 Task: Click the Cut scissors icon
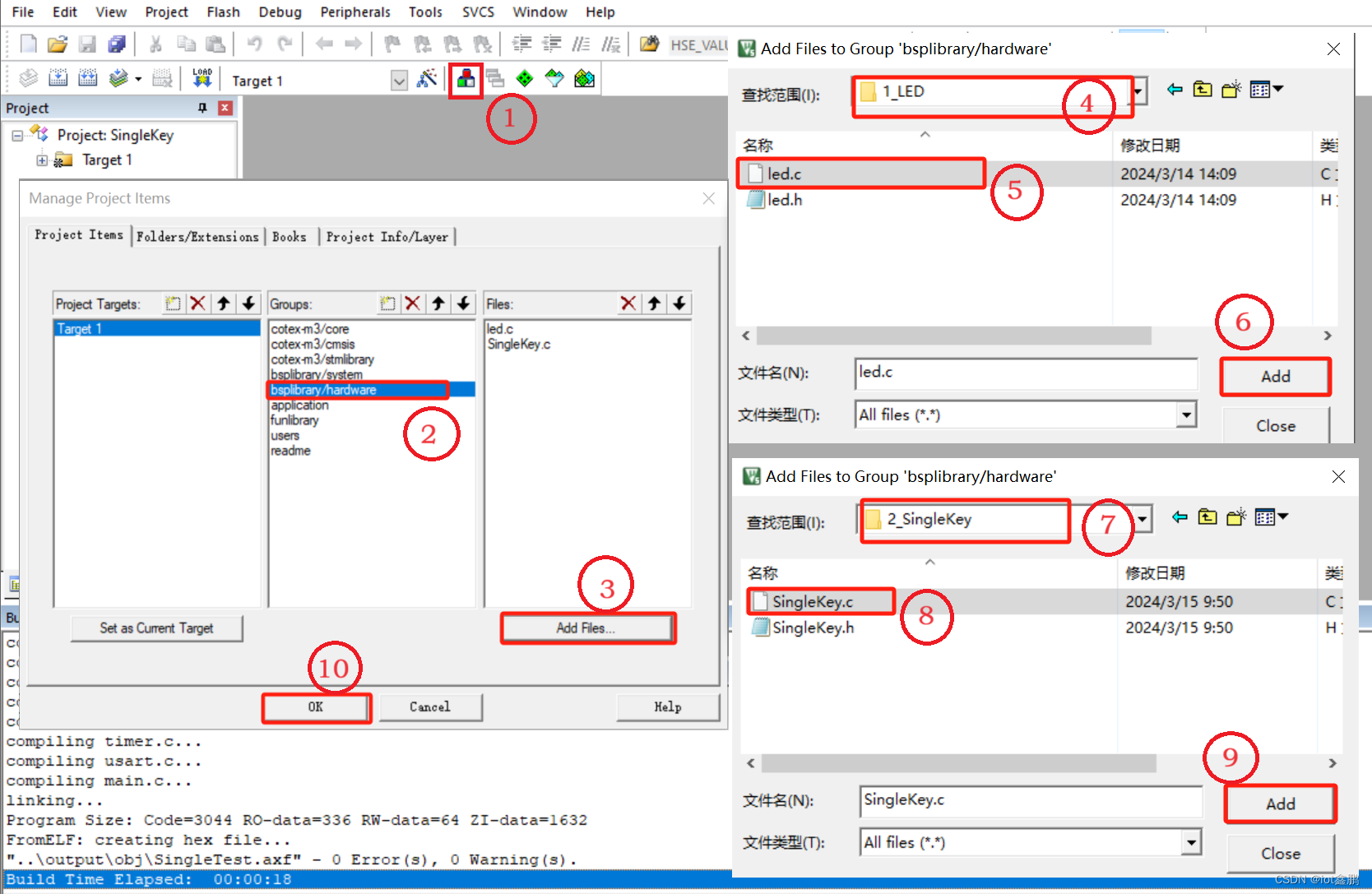(155, 44)
